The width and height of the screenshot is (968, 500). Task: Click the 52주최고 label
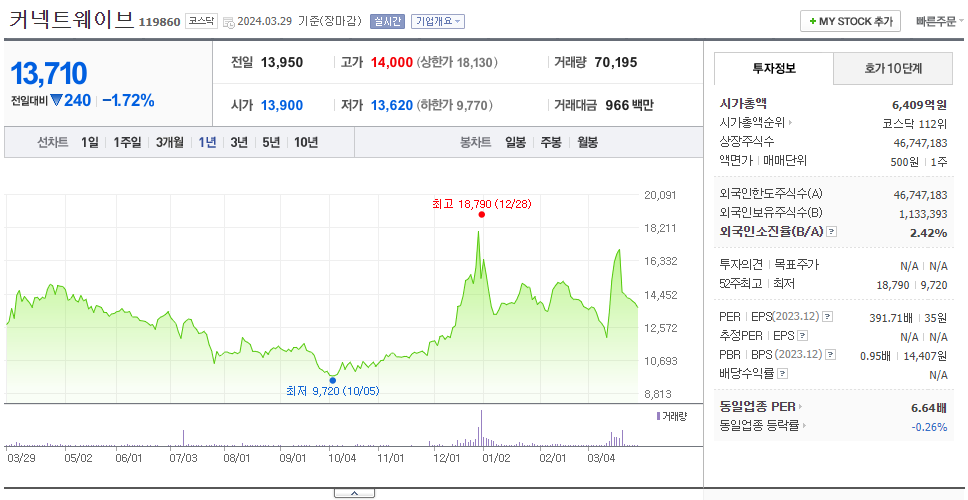(x=741, y=284)
